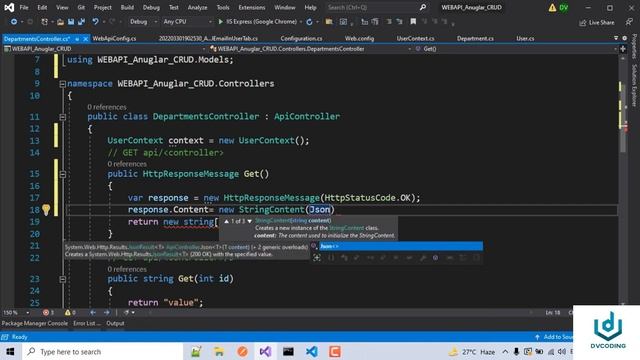Open the Git menu

81,7
